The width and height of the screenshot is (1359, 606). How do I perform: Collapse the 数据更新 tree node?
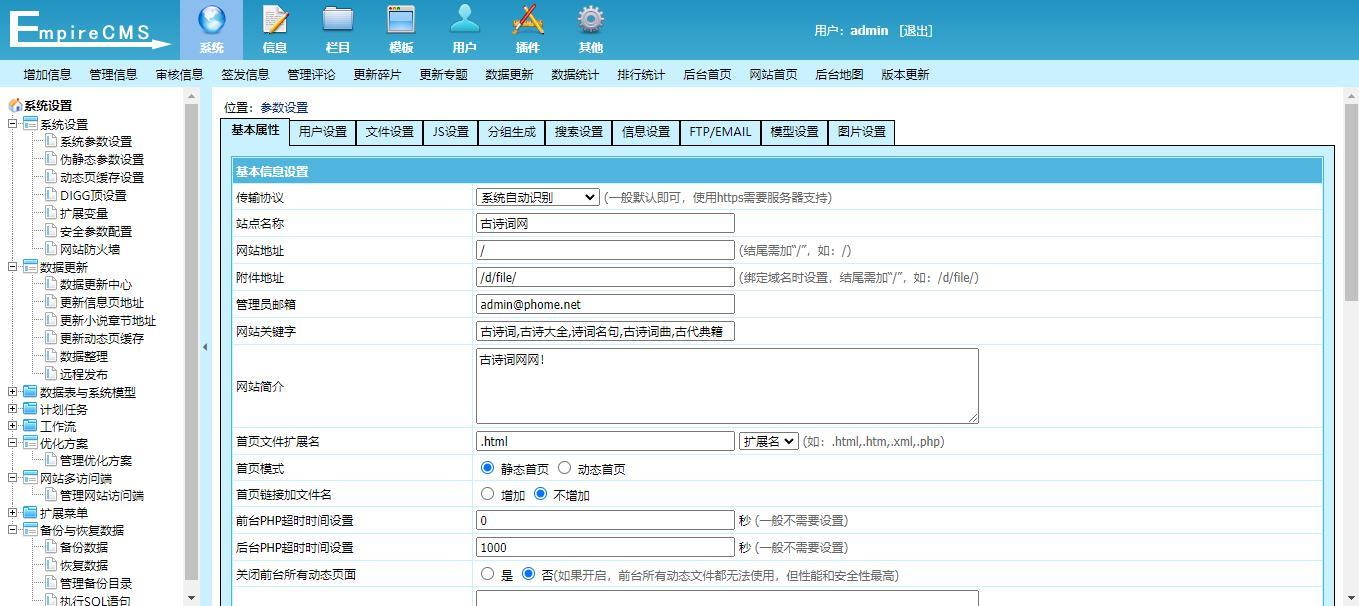click(13, 267)
